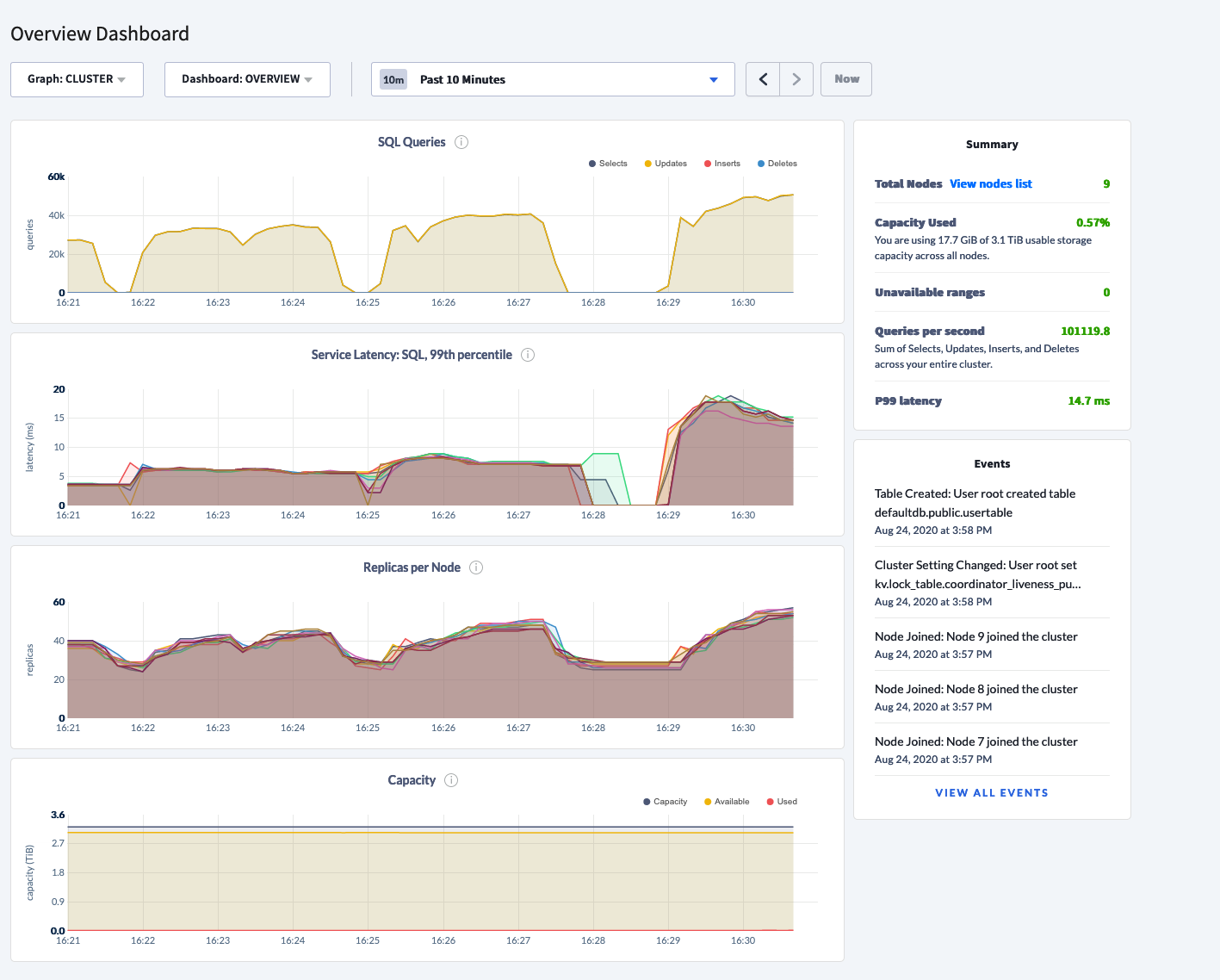1220x980 pixels.
Task: Open the Capacity chart info icon
Action: 451,780
